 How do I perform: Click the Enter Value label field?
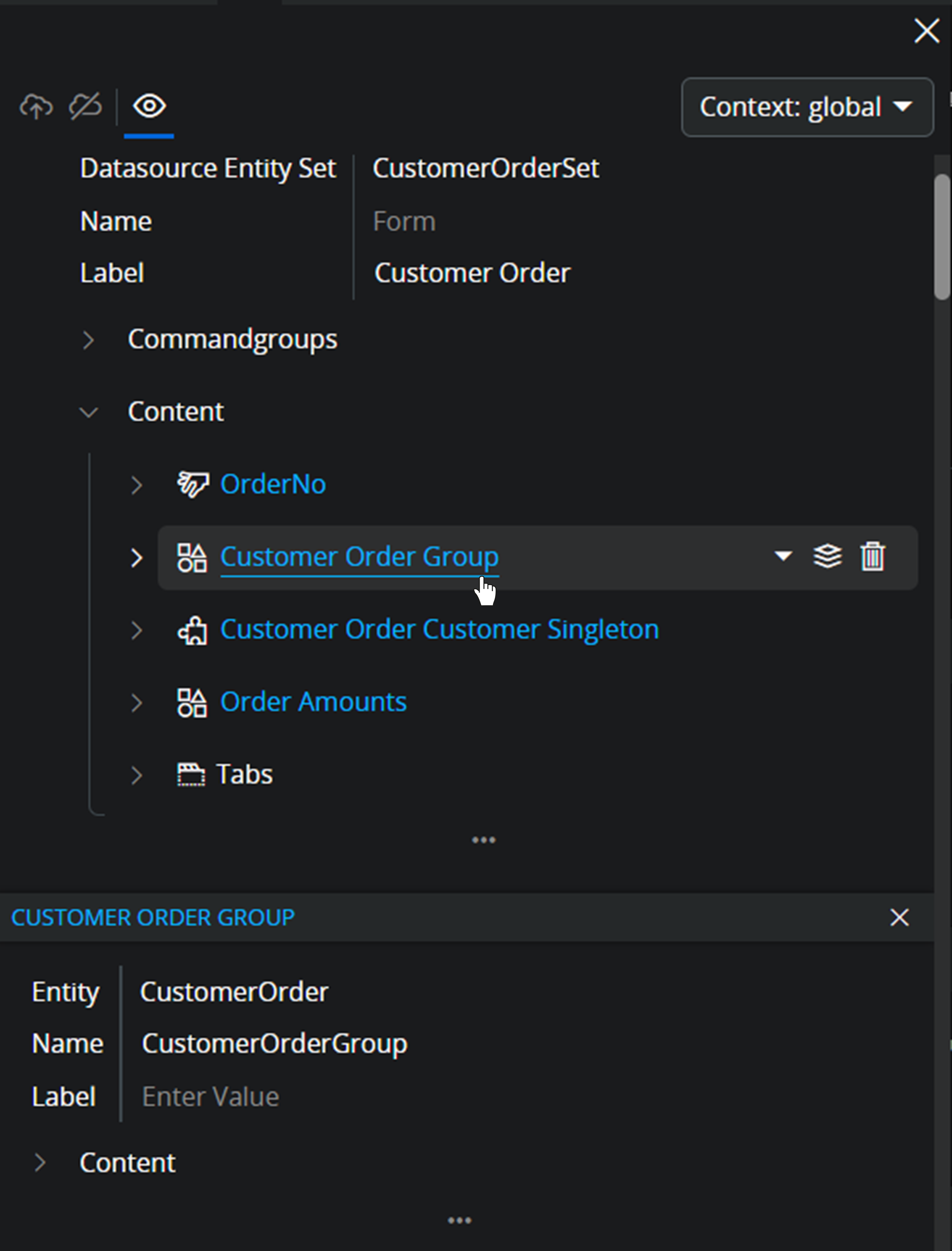pyautogui.click(x=210, y=1096)
